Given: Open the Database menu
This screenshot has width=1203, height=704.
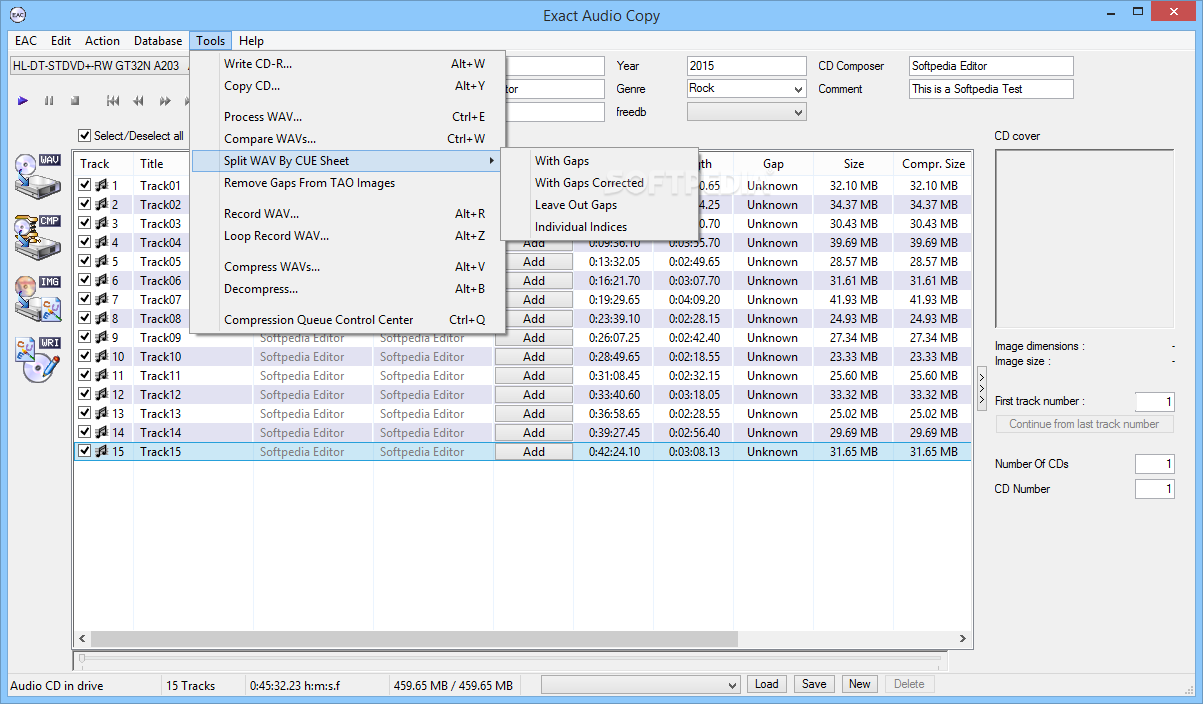Looking at the screenshot, I should tap(158, 41).
